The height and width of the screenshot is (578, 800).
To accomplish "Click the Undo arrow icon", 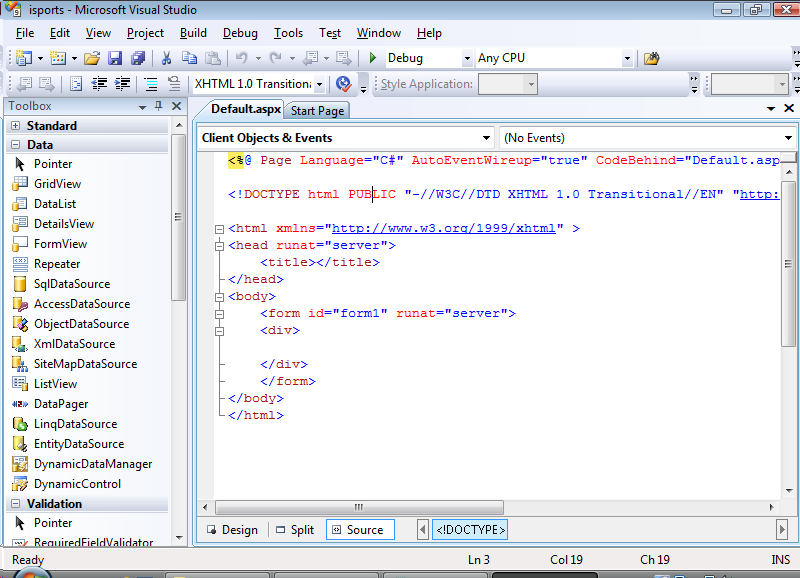I will point(242,58).
